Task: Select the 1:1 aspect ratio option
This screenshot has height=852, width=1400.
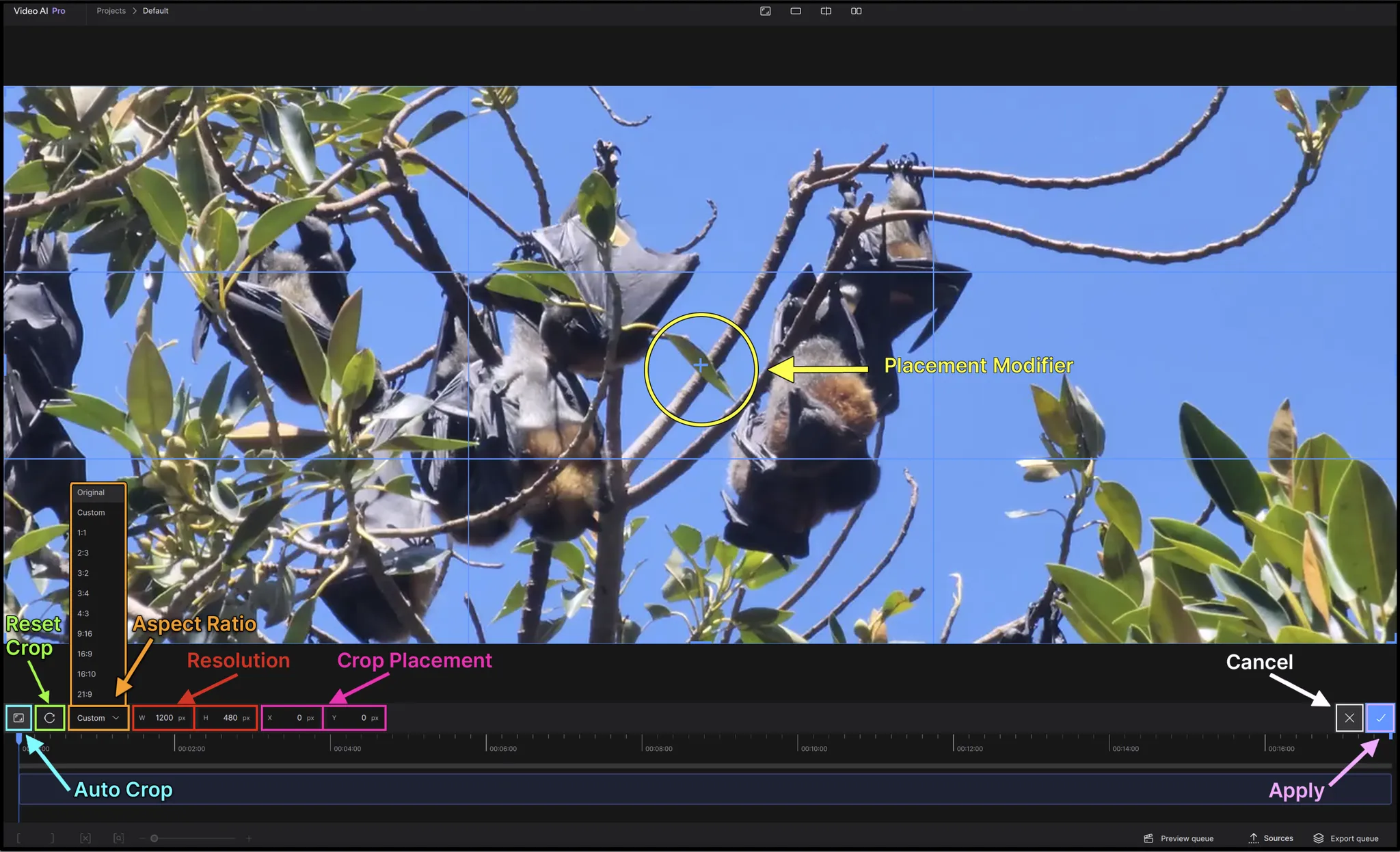Action: click(x=82, y=533)
